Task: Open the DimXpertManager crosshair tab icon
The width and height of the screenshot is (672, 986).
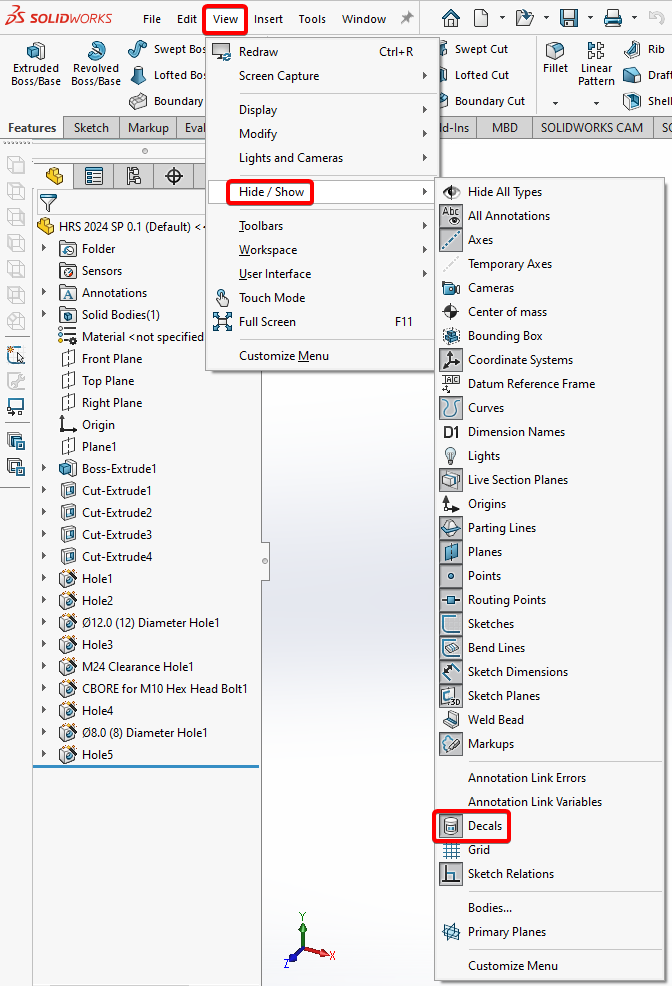Action: 174,176
